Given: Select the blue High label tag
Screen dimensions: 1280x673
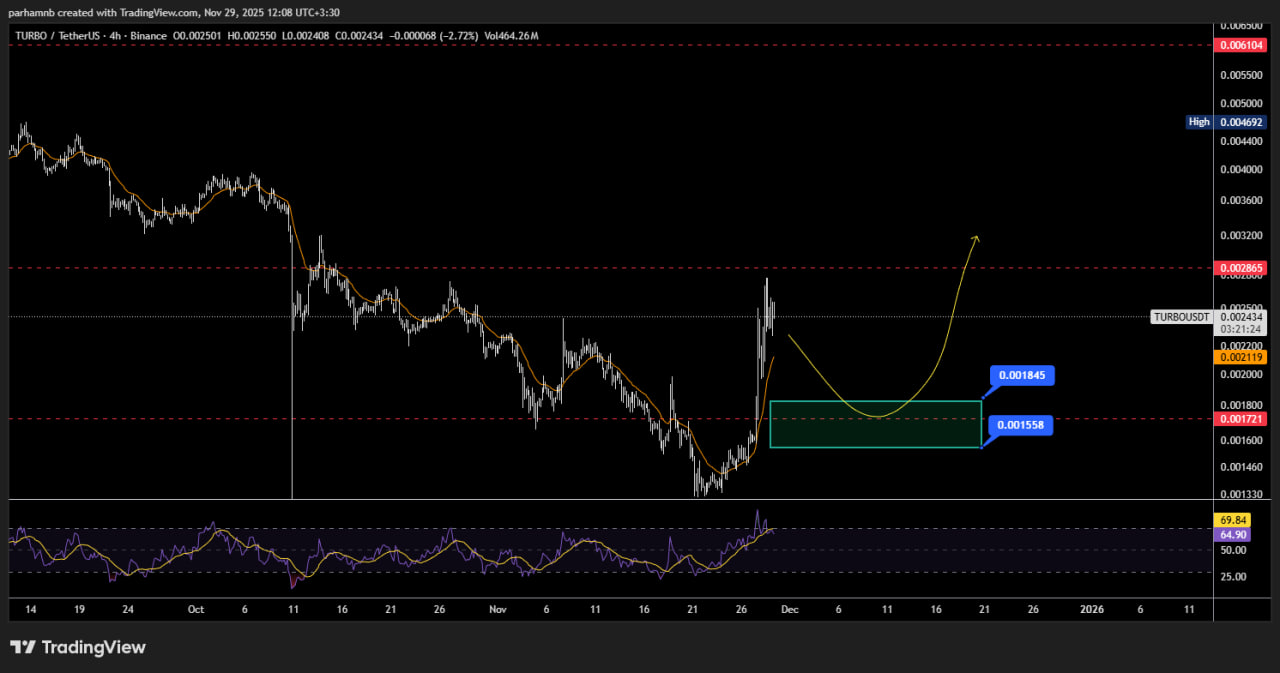Looking at the screenshot, I should coord(1198,122).
